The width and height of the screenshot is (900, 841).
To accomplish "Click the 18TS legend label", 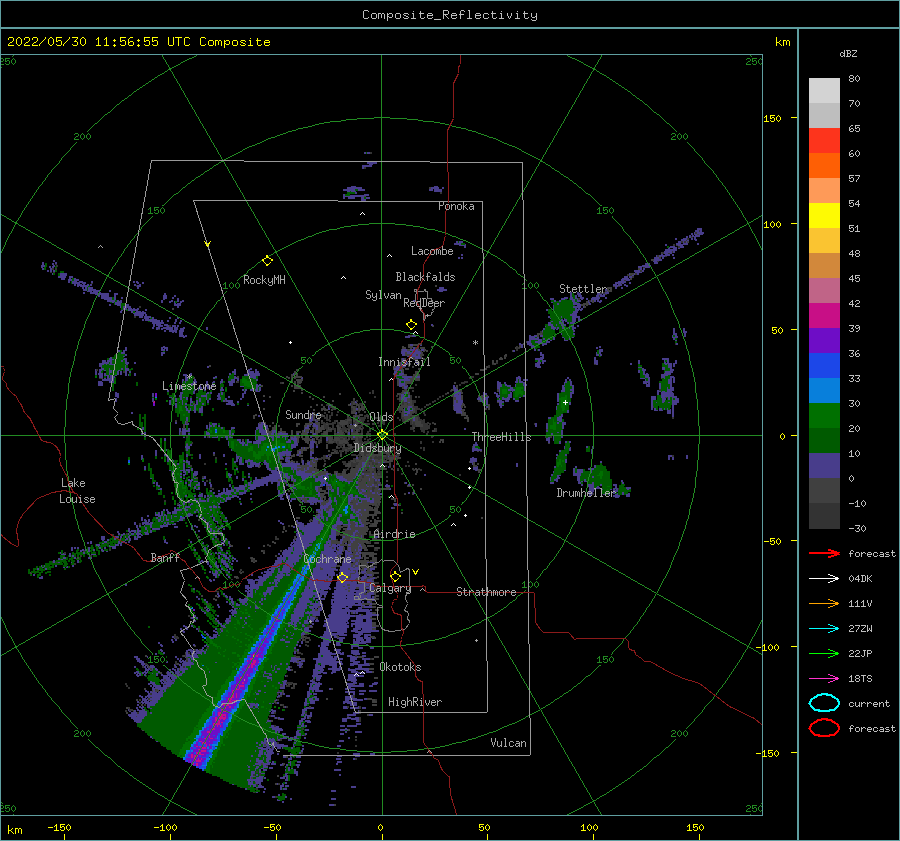I will click(860, 678).
